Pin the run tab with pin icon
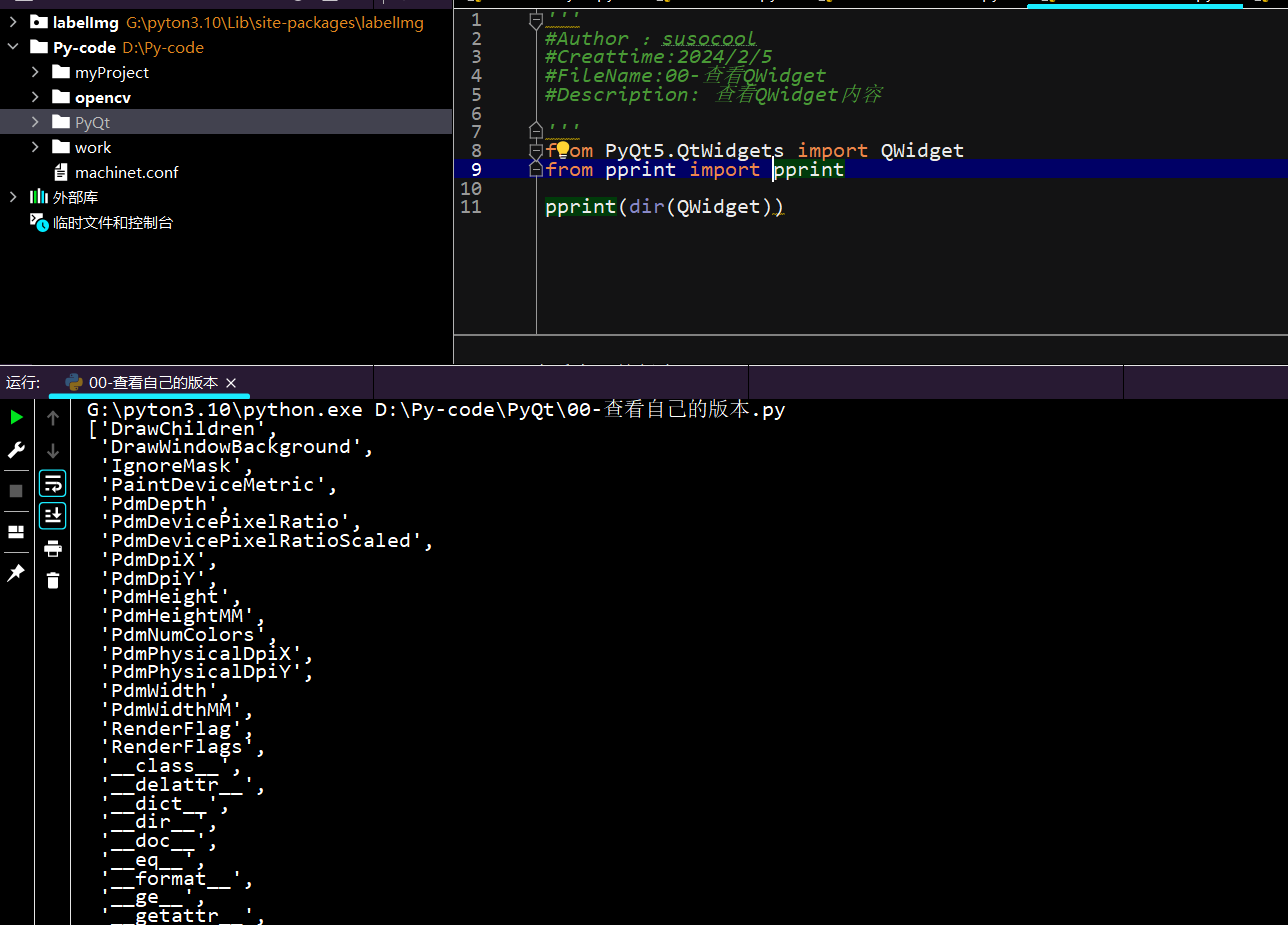This screenshot has height=925, width=1288. (16, 573)
